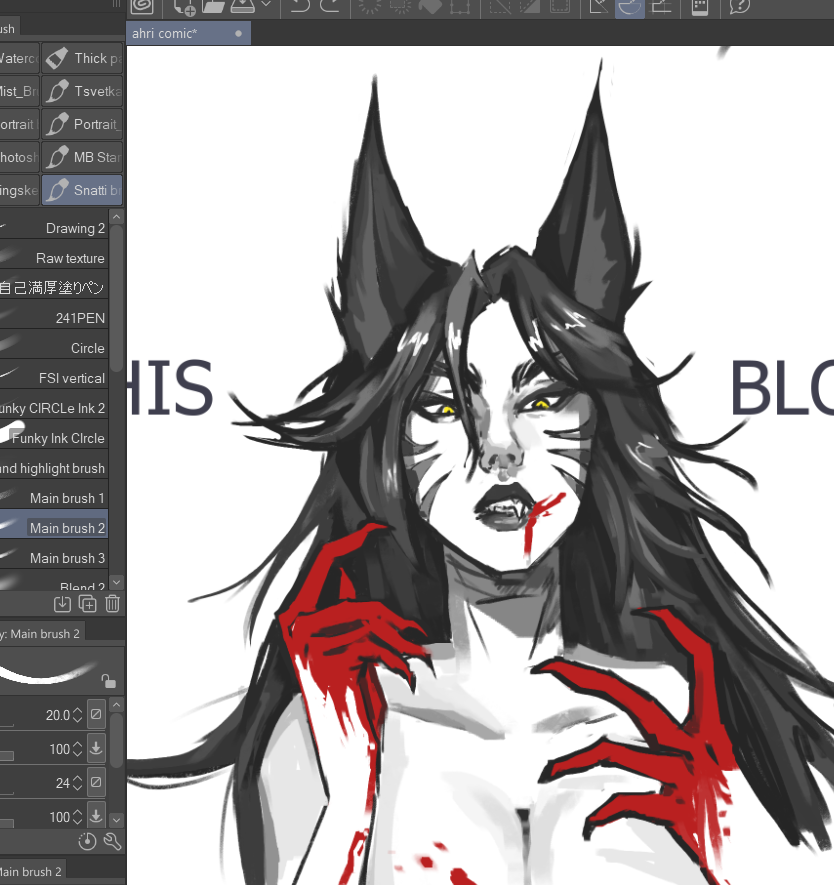The height and width of the screenshot is (885, 834).
Task: Open dynamics button beside 20.0 value
Action: [96, 714]
